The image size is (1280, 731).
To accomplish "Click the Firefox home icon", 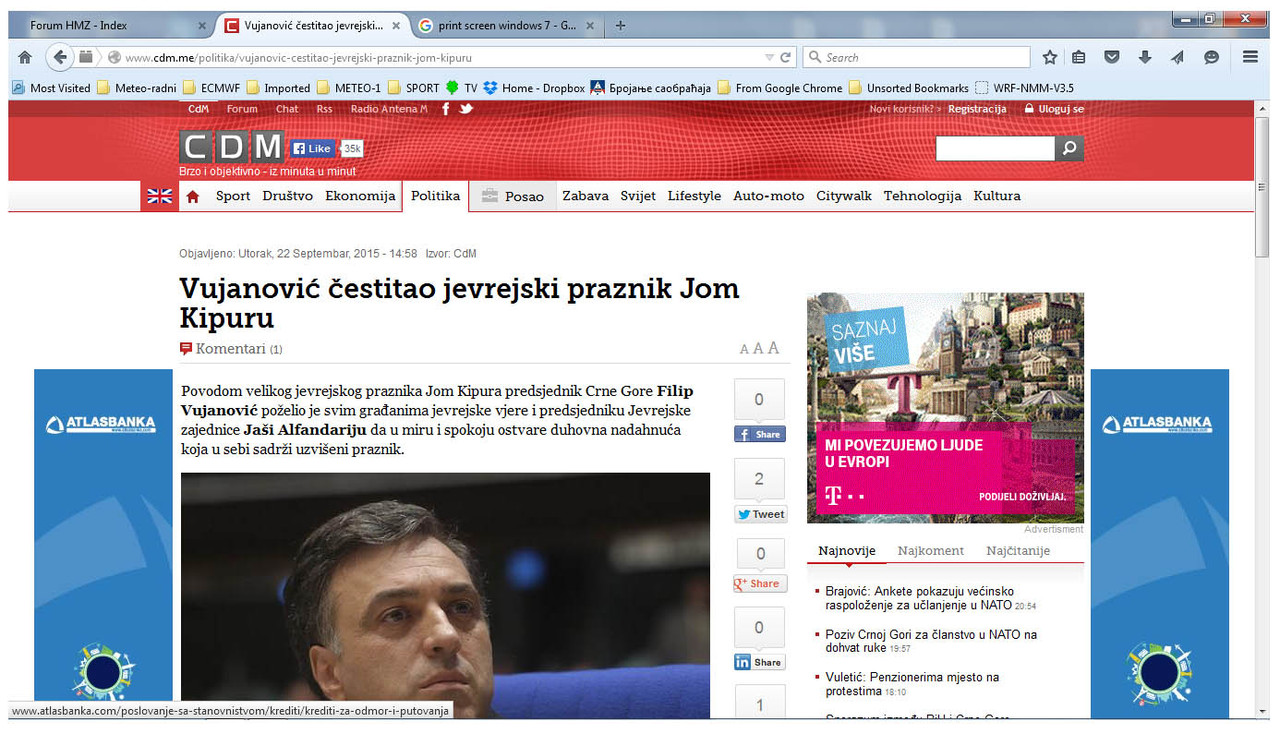I will pyautogui.click(x=25, y=57).
